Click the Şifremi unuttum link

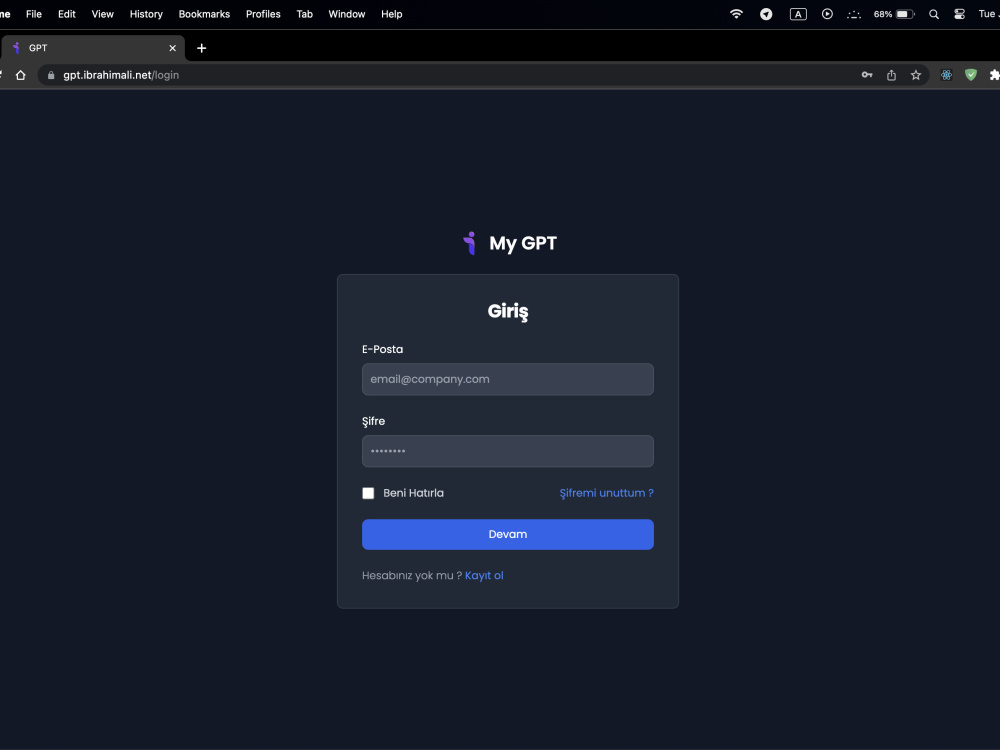point(606,493)
